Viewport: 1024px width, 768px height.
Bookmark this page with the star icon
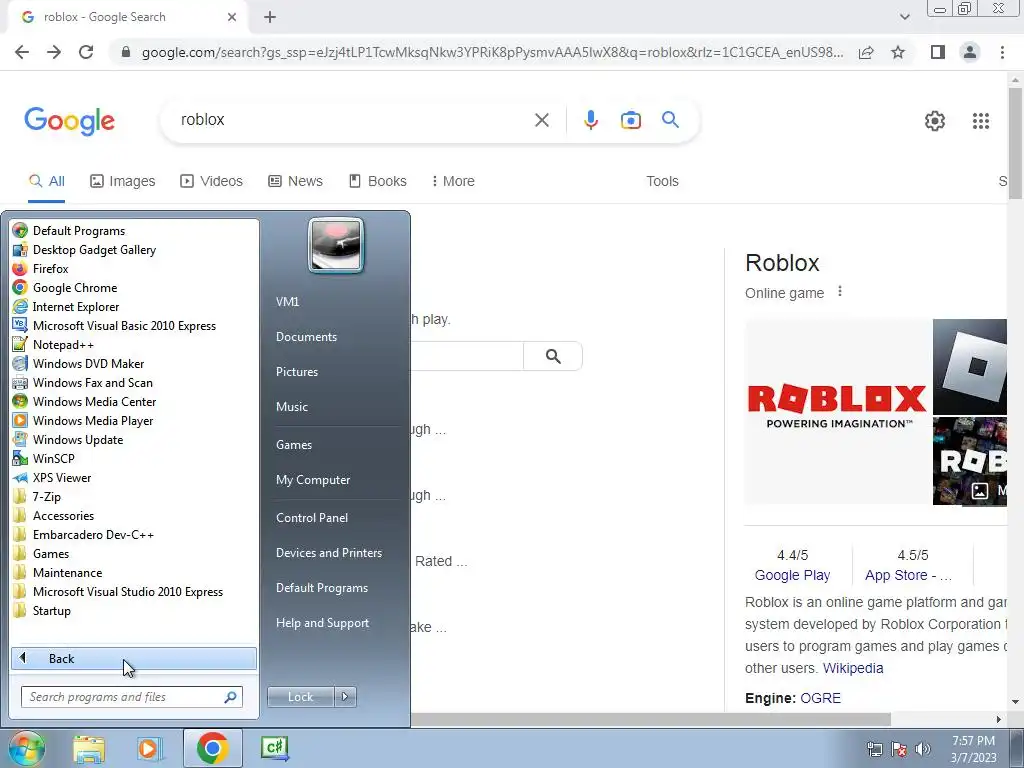tap(898, 52)
